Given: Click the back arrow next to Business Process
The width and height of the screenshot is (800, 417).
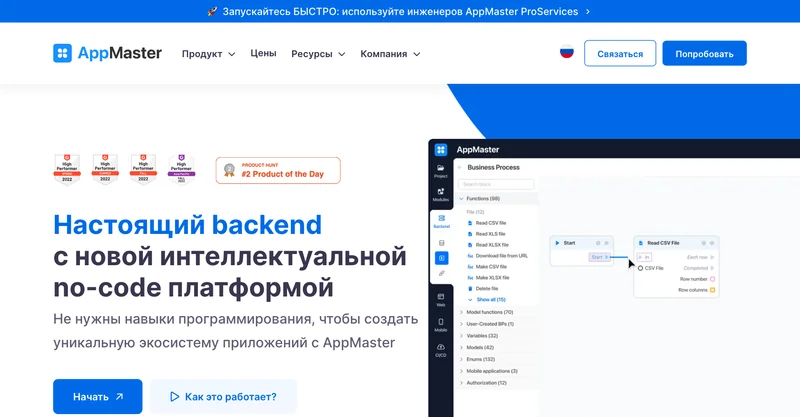Looking at the screenshot, I should pos(460,167).
